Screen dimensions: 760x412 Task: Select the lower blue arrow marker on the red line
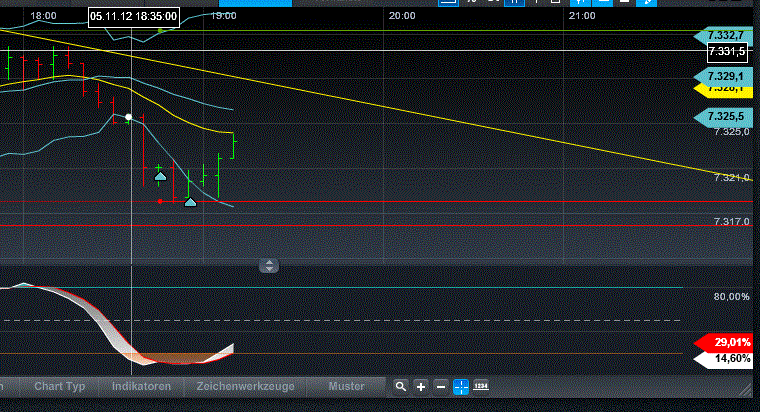(x=190, y=202)
